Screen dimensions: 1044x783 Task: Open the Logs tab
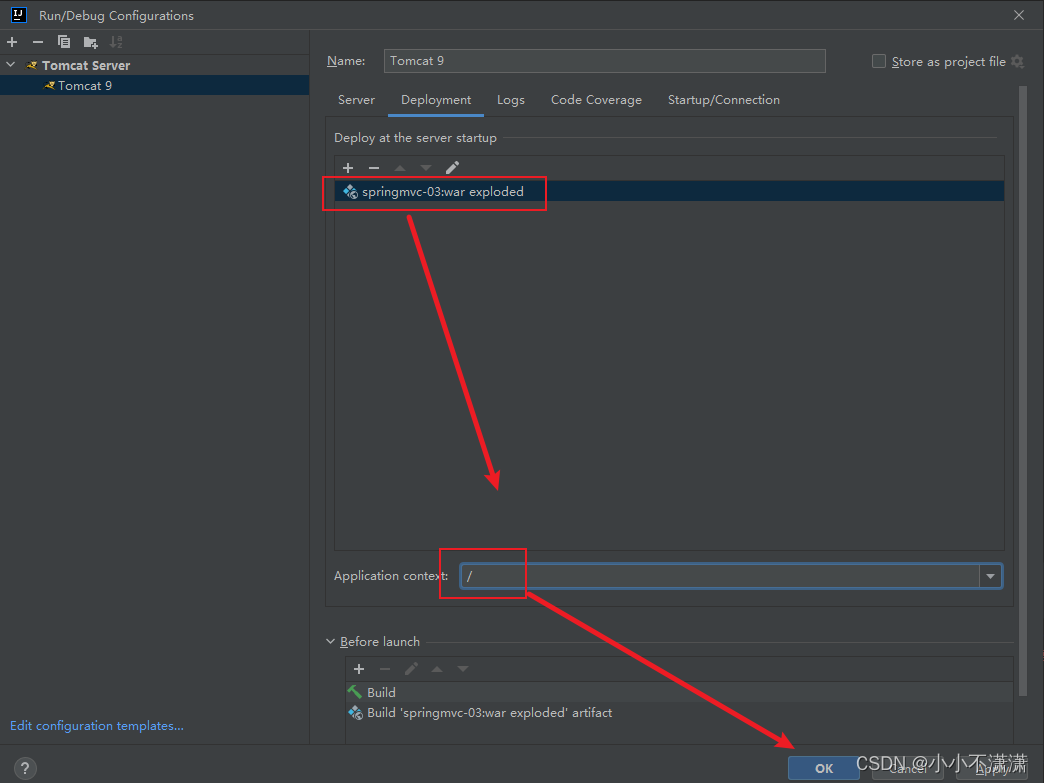(x=511, y=100)
